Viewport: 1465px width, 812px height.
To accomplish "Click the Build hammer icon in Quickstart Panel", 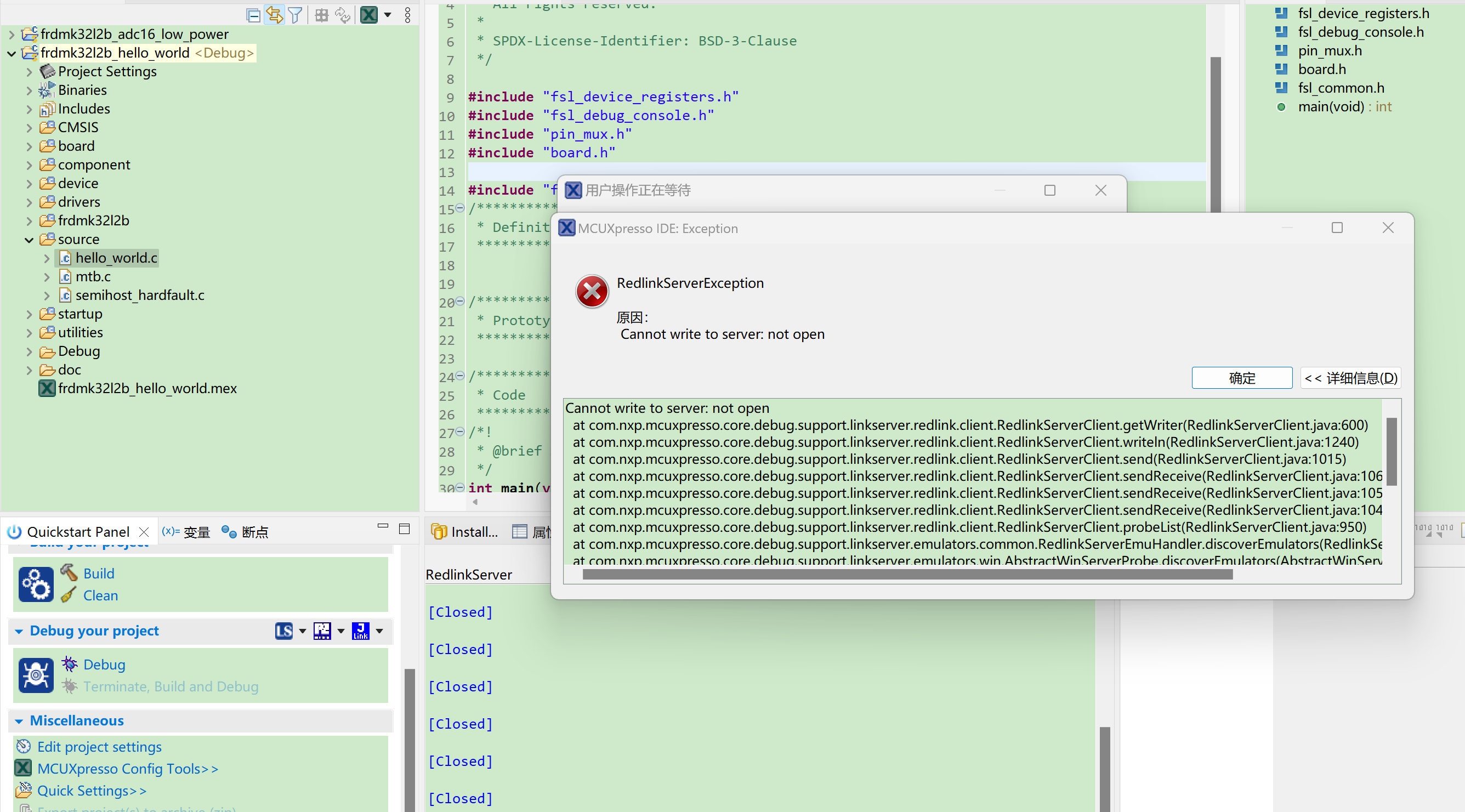I will (68, 572).
